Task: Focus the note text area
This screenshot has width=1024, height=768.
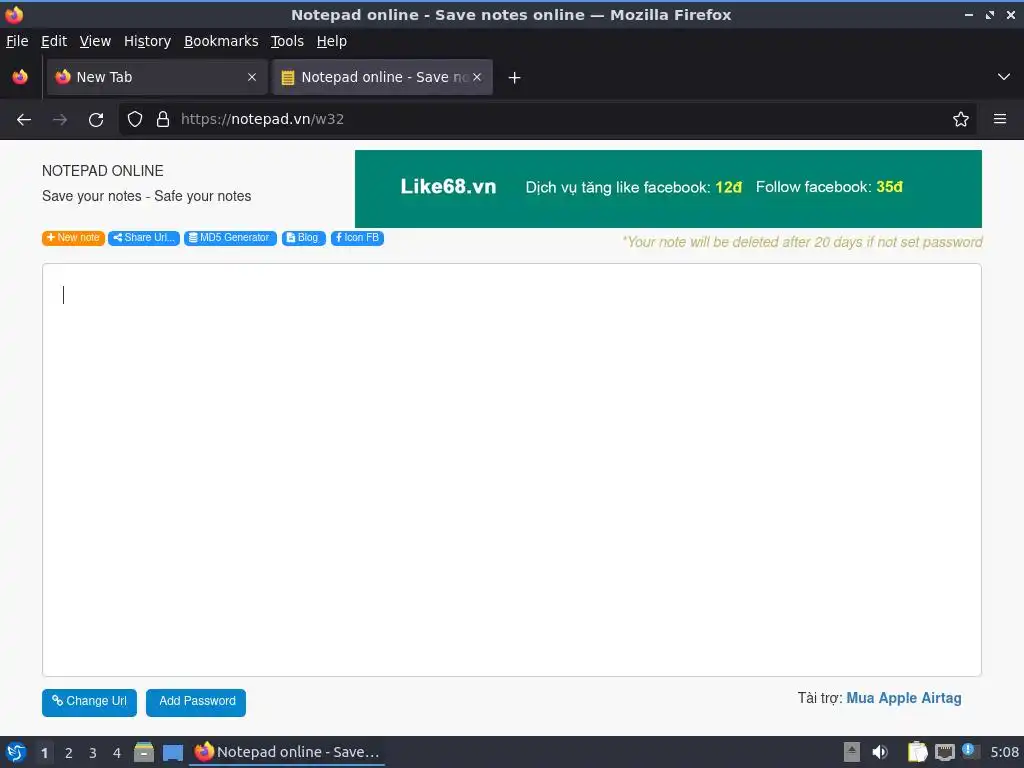Action: (x=512, y=470)
